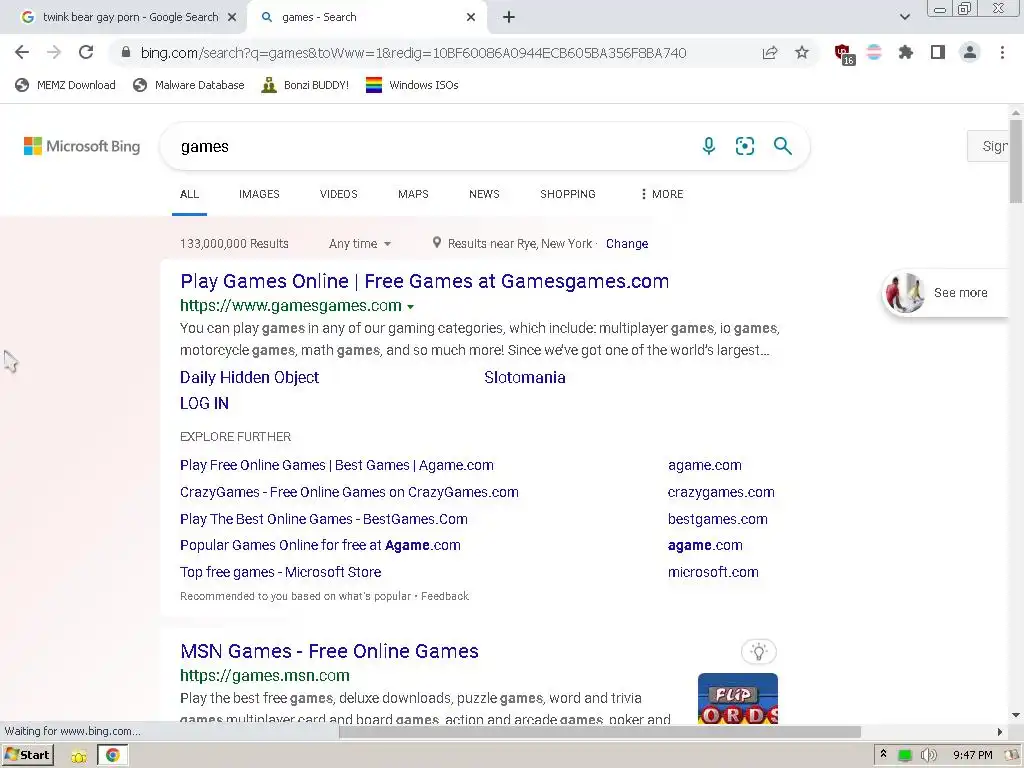Click the lightbulb icon beside MSN Games
This screenshot has width=1024, height=768.
(759, 651)
